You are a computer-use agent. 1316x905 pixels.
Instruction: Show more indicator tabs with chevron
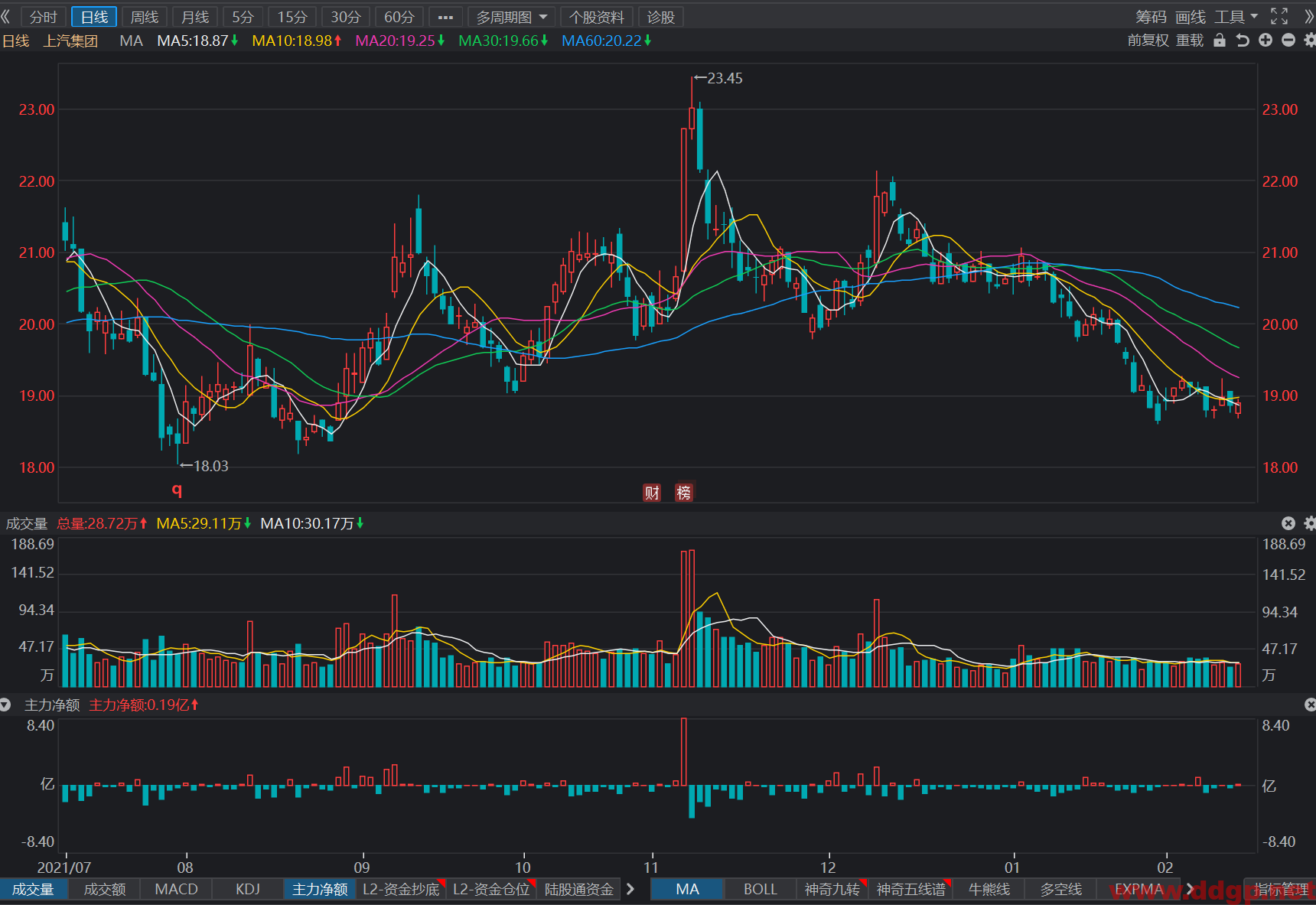[x=630, y=889]
